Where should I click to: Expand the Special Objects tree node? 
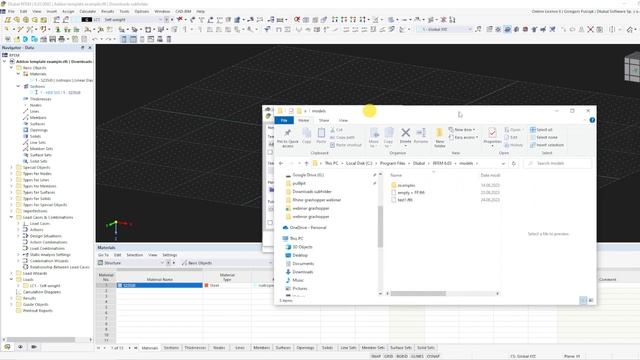coord(11,167)
